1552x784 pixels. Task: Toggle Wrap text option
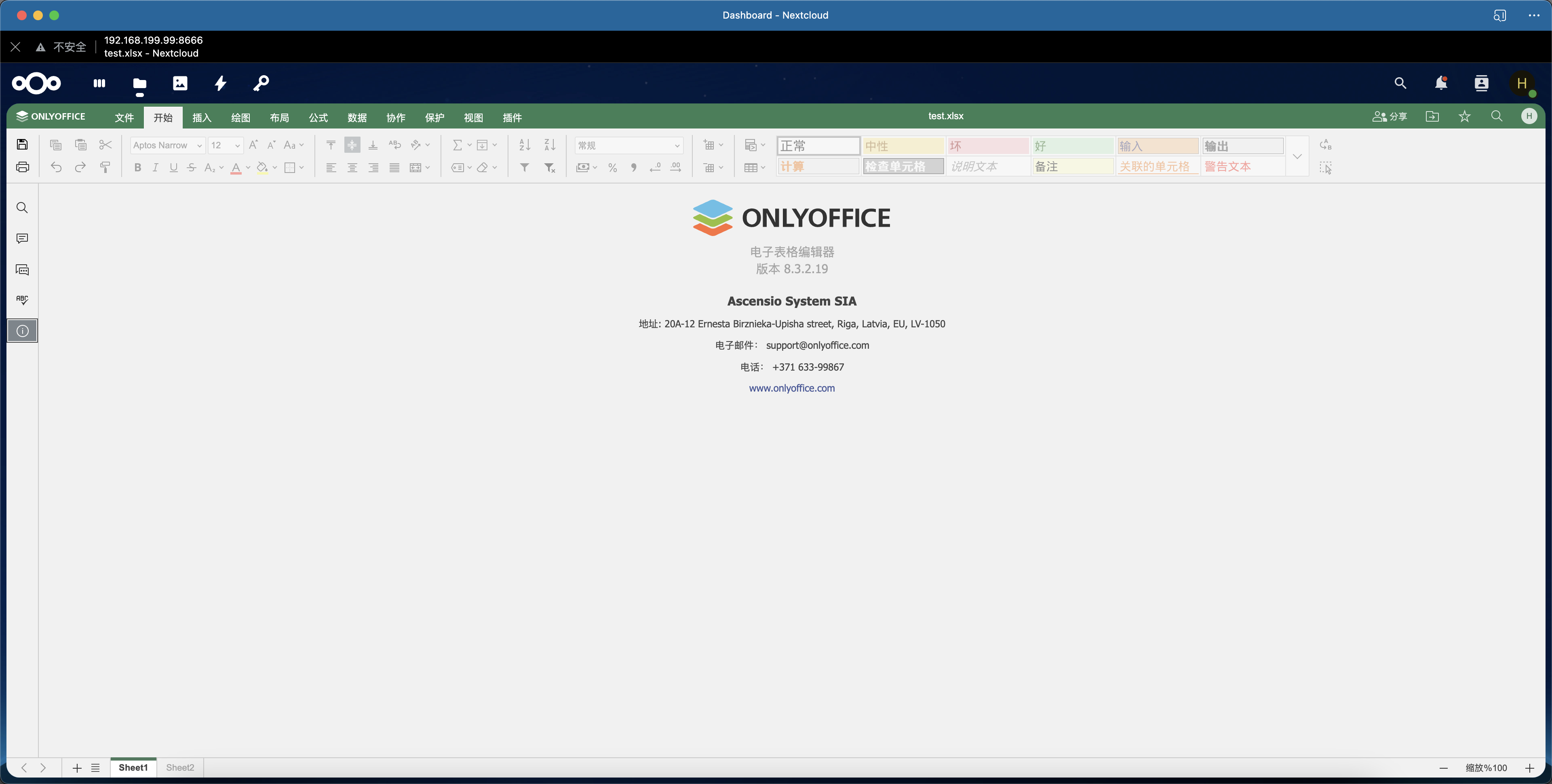[x=394, y=145]
